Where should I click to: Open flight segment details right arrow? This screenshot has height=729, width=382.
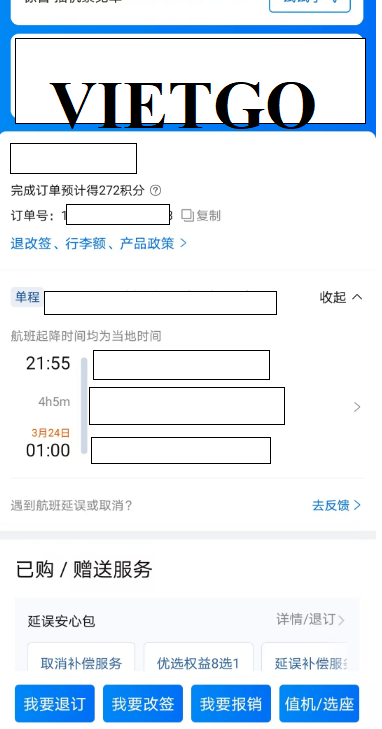coord(357,407)
